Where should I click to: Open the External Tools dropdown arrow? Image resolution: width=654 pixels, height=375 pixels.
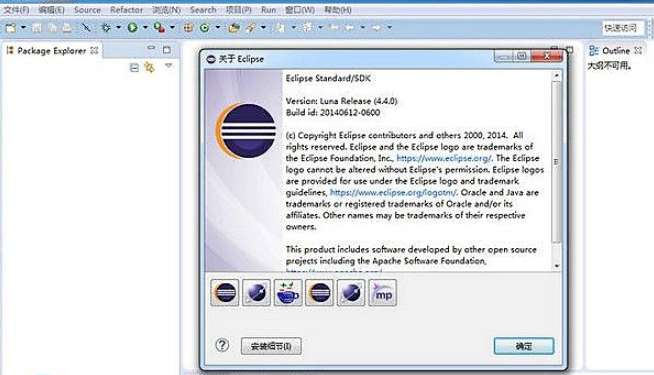click(172, 28)
